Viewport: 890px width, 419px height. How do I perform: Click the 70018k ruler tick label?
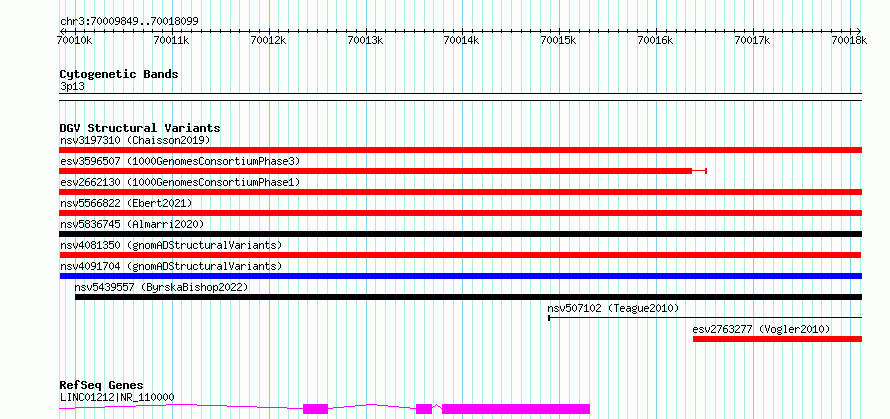[850, 40]
